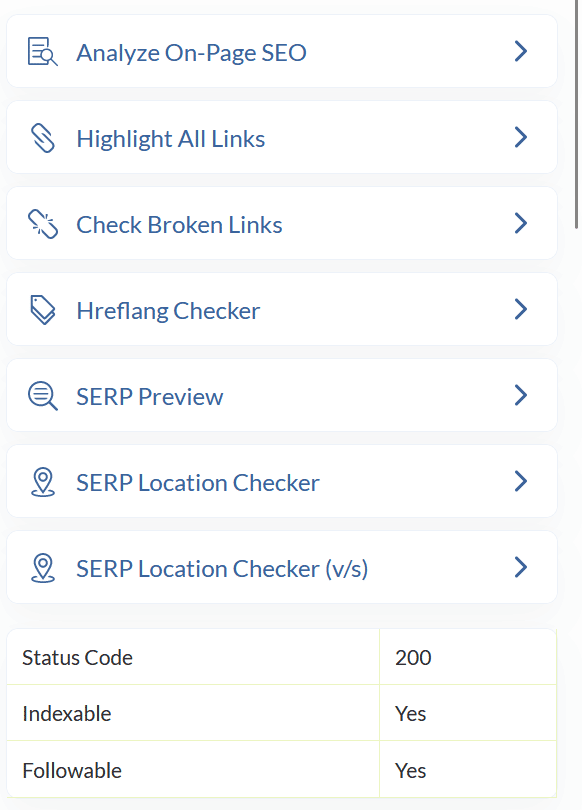The width and height of the screenshot is (582, 810).
Task: Expand Analyze On-Page SEO via its chevron
Action: click(521, 51)
